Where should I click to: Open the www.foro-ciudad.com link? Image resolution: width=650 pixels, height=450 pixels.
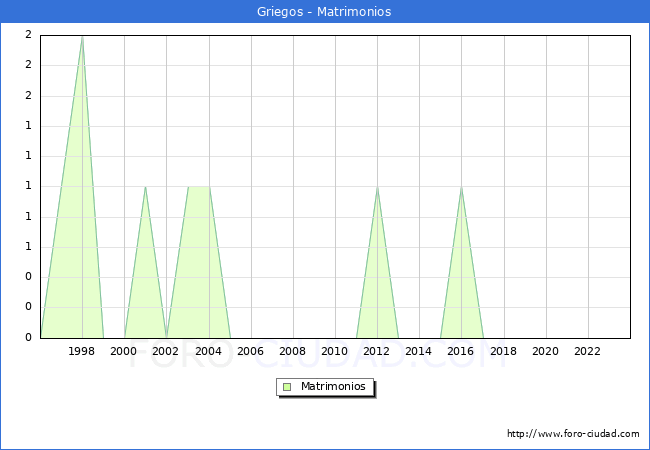573,434
